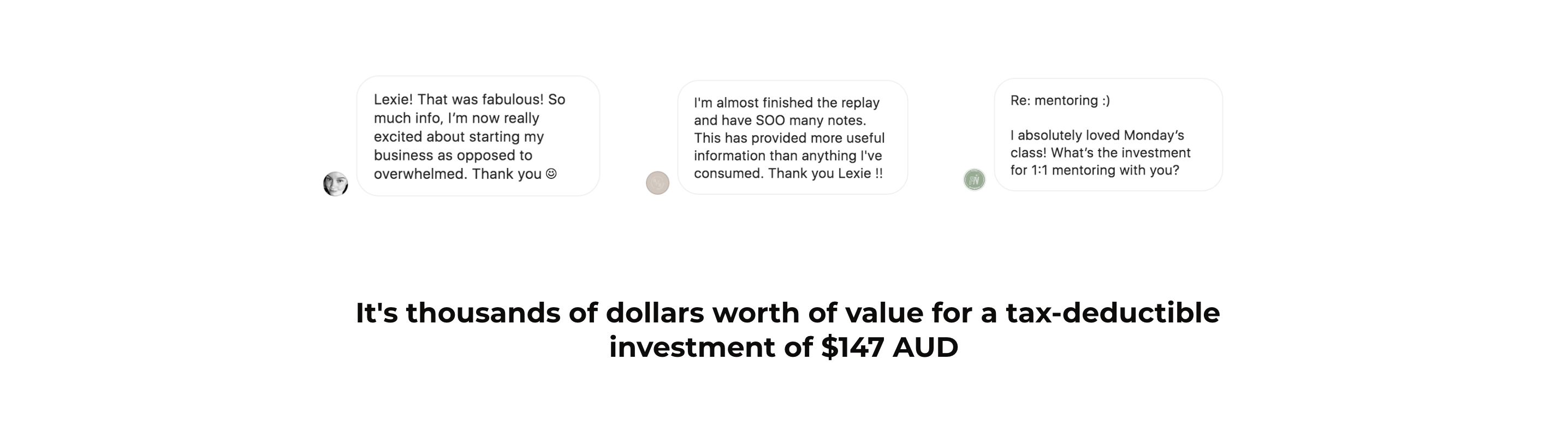
Task: Open the 'I'm almost finished the replay' bubble
Action: click(x=793, y=137)
